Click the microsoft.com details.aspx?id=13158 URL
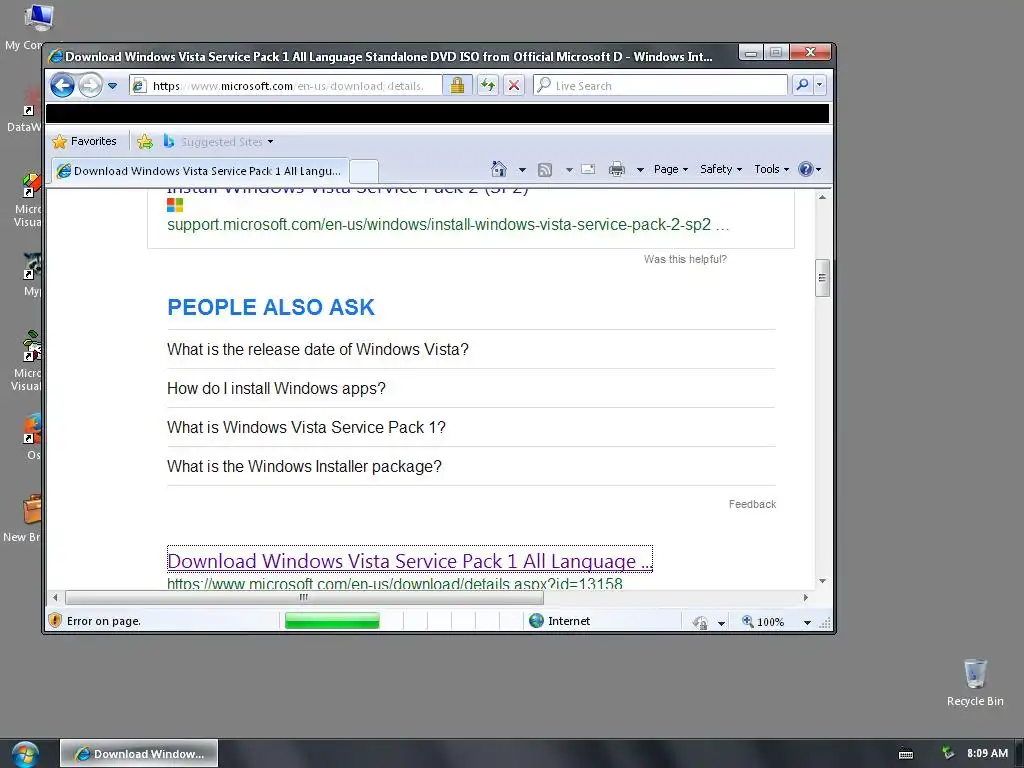1024x768 pixels. pyautogui.click(x=394, y=583)
